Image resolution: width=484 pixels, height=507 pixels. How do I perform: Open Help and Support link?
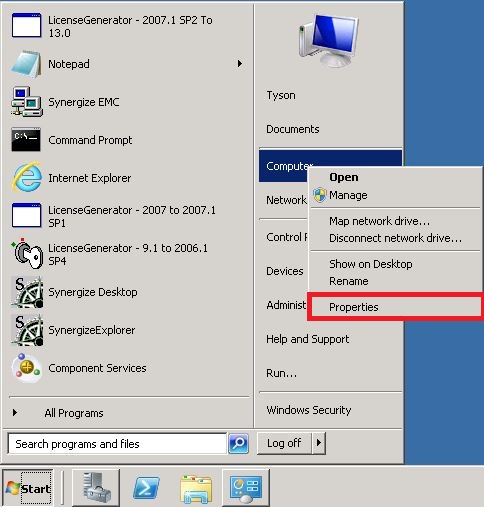click(308, 339)
